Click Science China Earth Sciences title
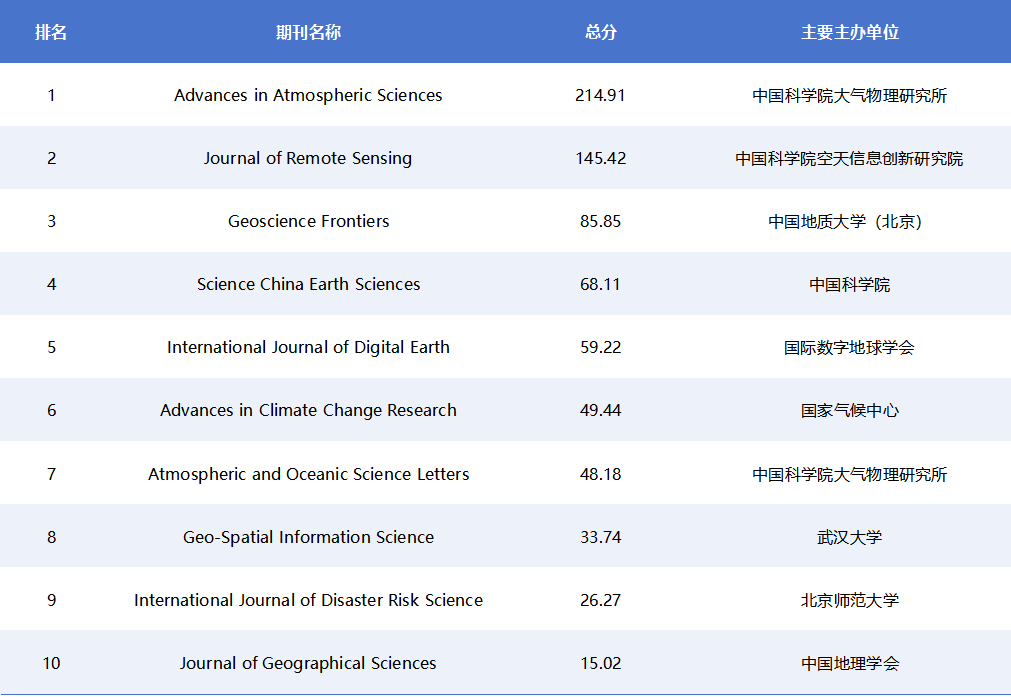 point(308,284)
